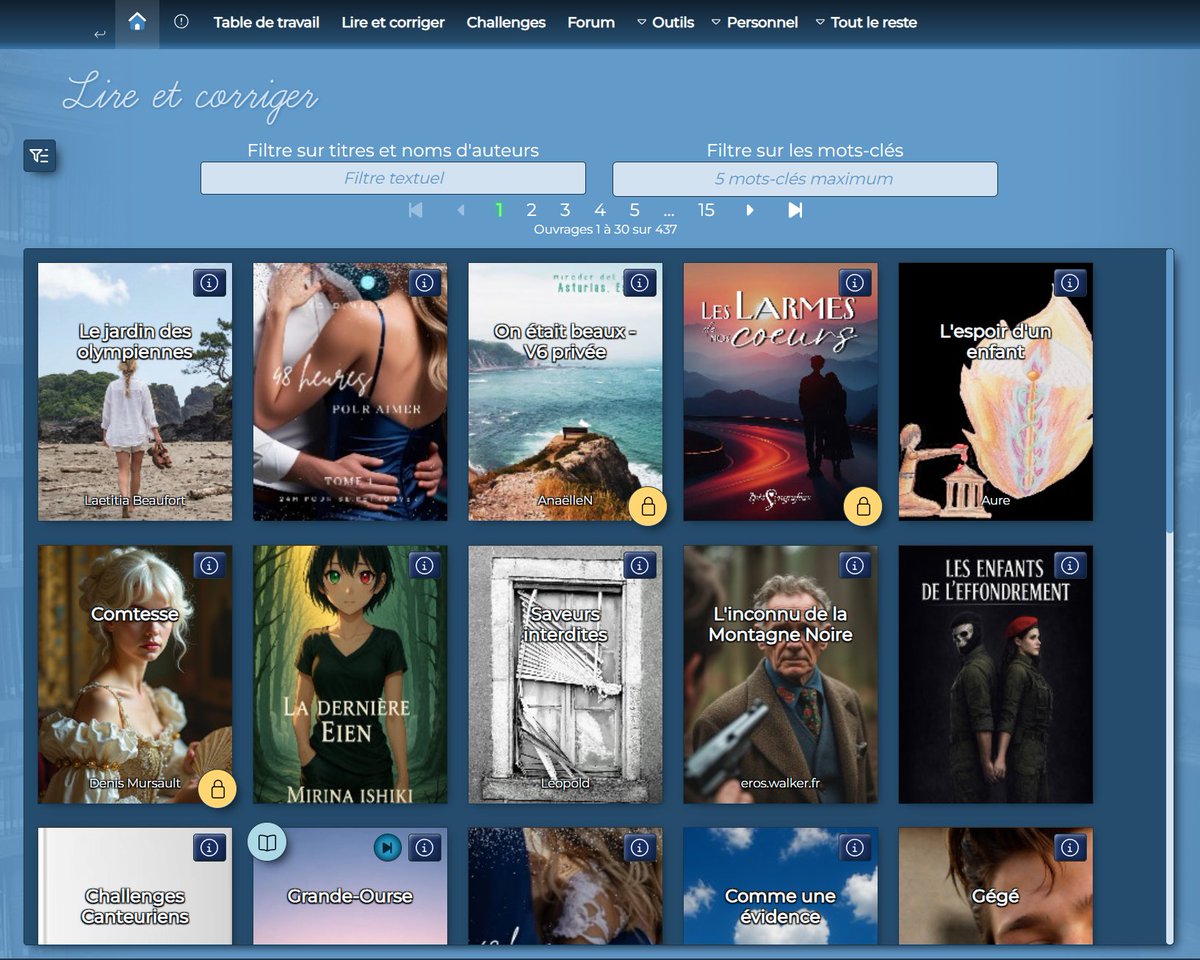Click lock icon on Les Larmes cover
The width and height of the screenshot is (1200, 960).
(x=863, y=506)
